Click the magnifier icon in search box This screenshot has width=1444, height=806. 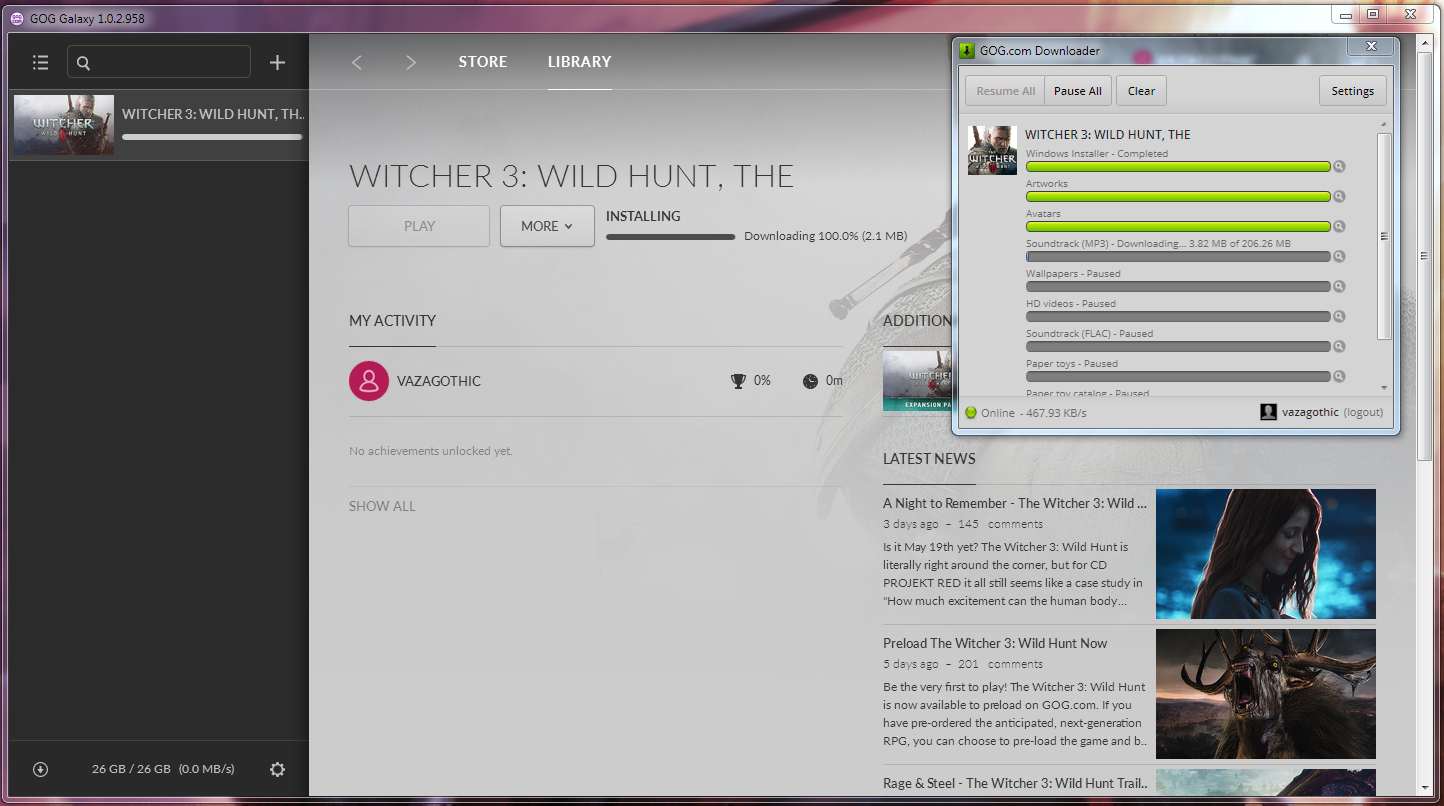pos(84,63)
